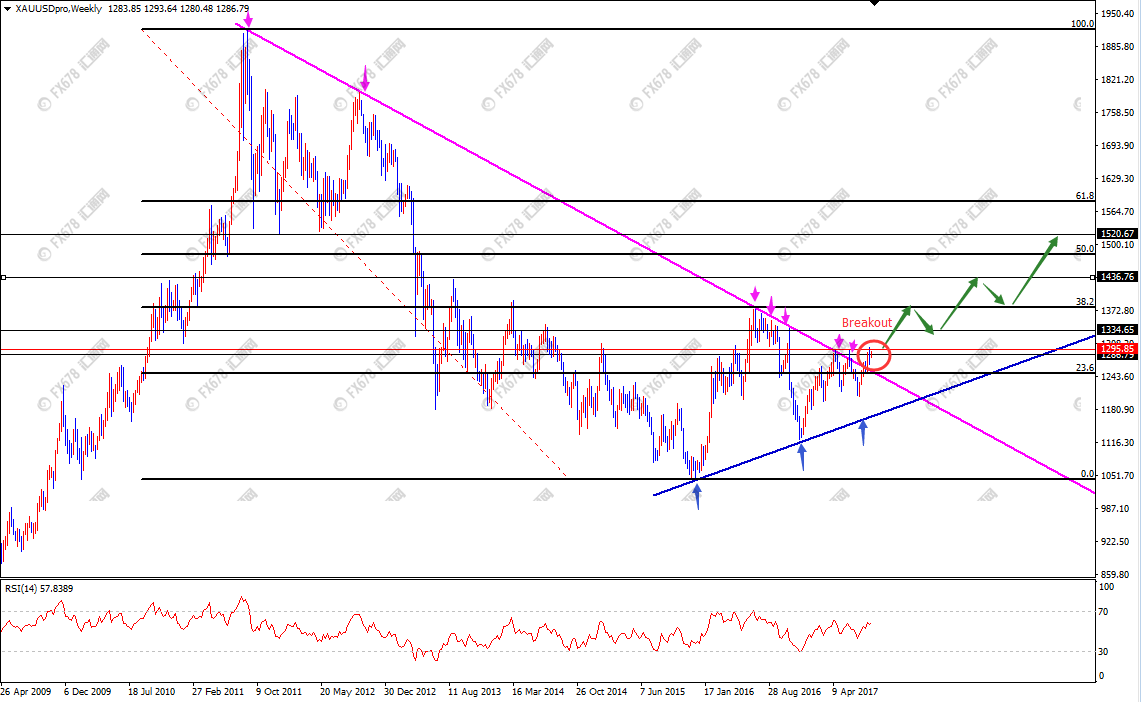Click the 11 Aug 2013 date label
Image resolution: width=1141 pixels, height=702 pixels.
(x=474, y=692)
